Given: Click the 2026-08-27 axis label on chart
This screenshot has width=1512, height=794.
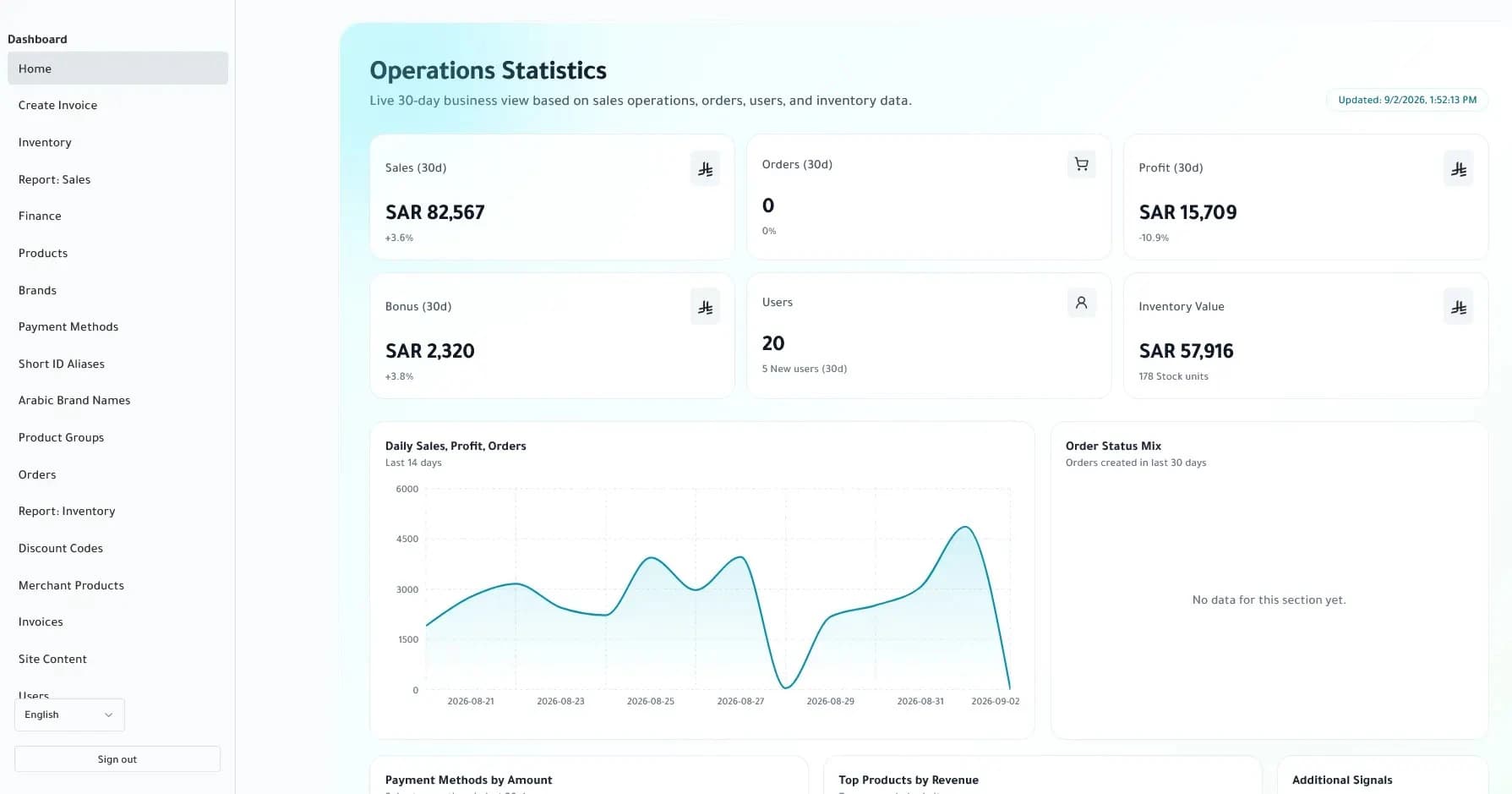Looking at the screenshot, I should point(740,701).
